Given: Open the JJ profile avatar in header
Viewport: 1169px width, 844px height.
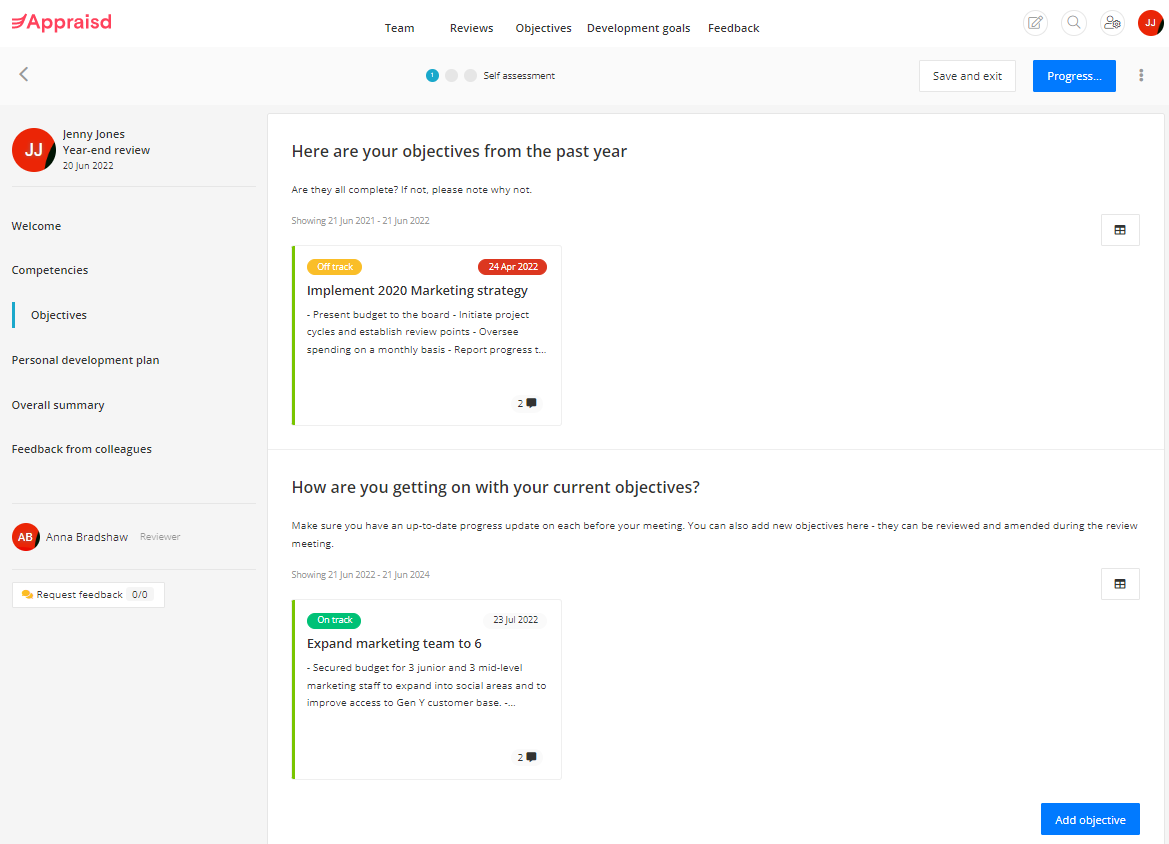Looking at the screenshot, I should pos(1150,22).
